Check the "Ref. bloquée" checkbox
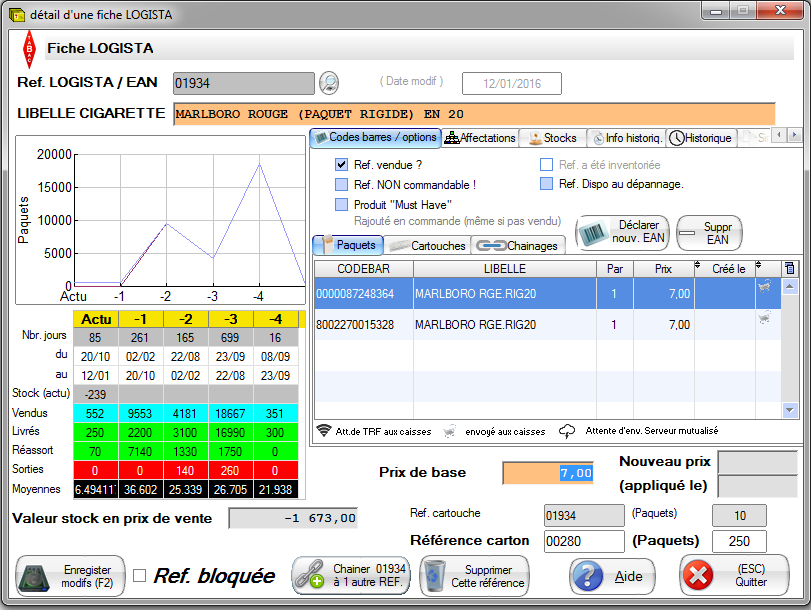The height and width of the screenshot is (610, 811). (140, 575)
